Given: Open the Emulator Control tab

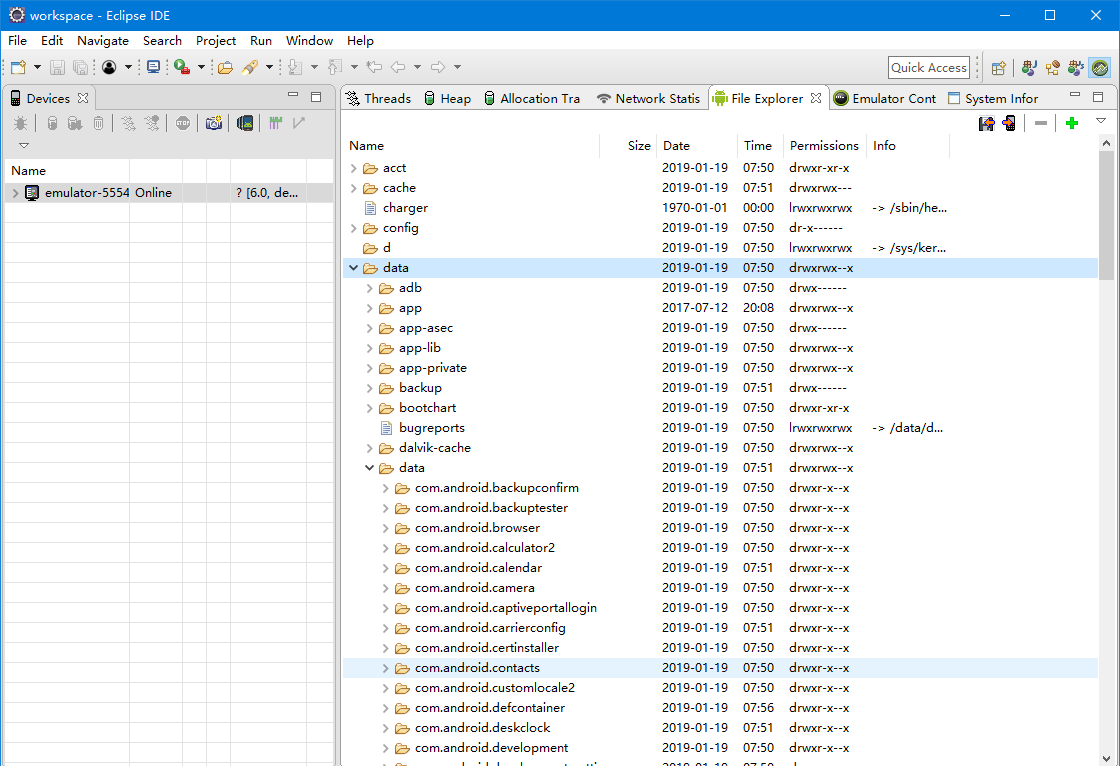Looking at the screenshot, I should coord(885,98).
